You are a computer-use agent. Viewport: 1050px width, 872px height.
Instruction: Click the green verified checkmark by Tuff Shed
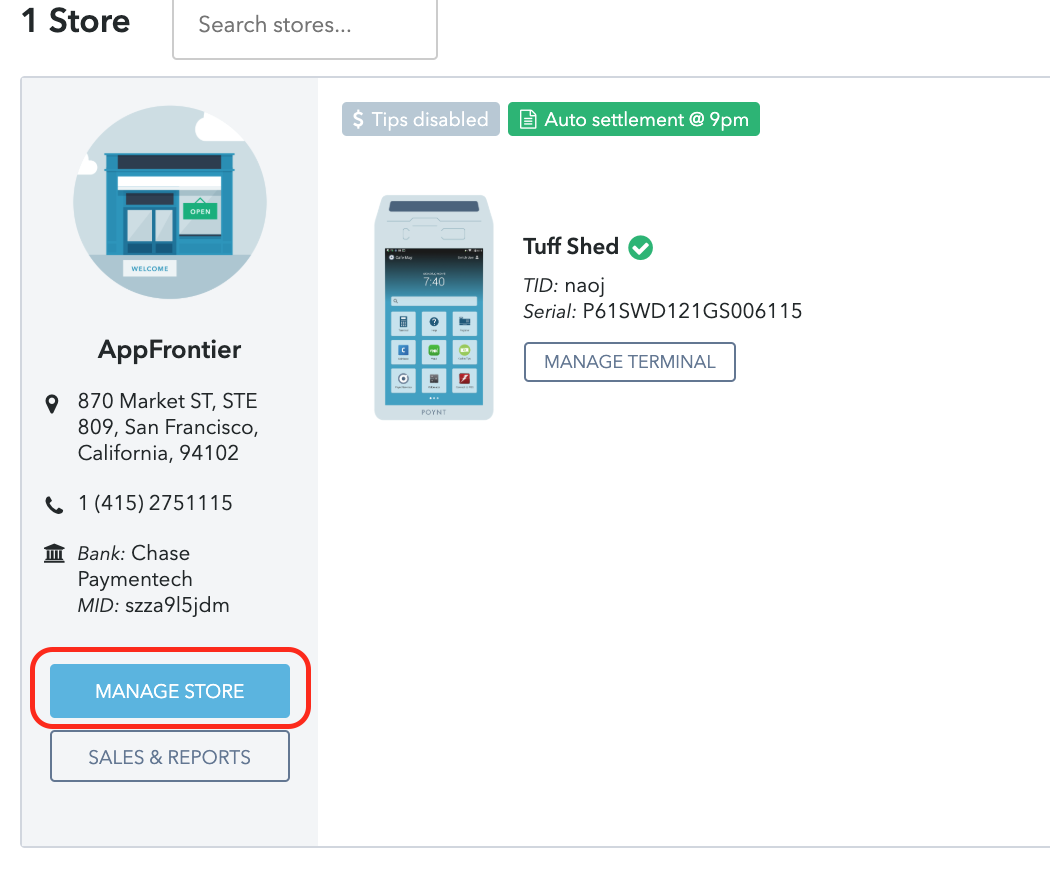640,247
